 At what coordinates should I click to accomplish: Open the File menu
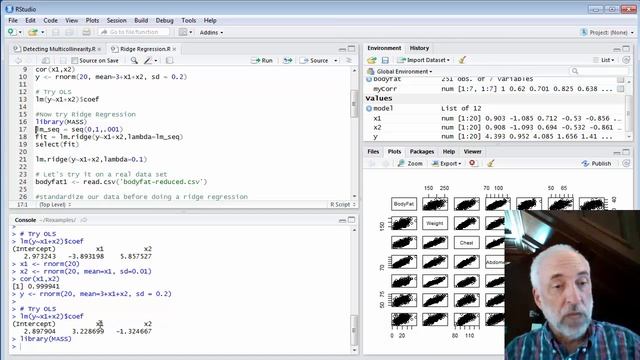(x=13, y=20)
